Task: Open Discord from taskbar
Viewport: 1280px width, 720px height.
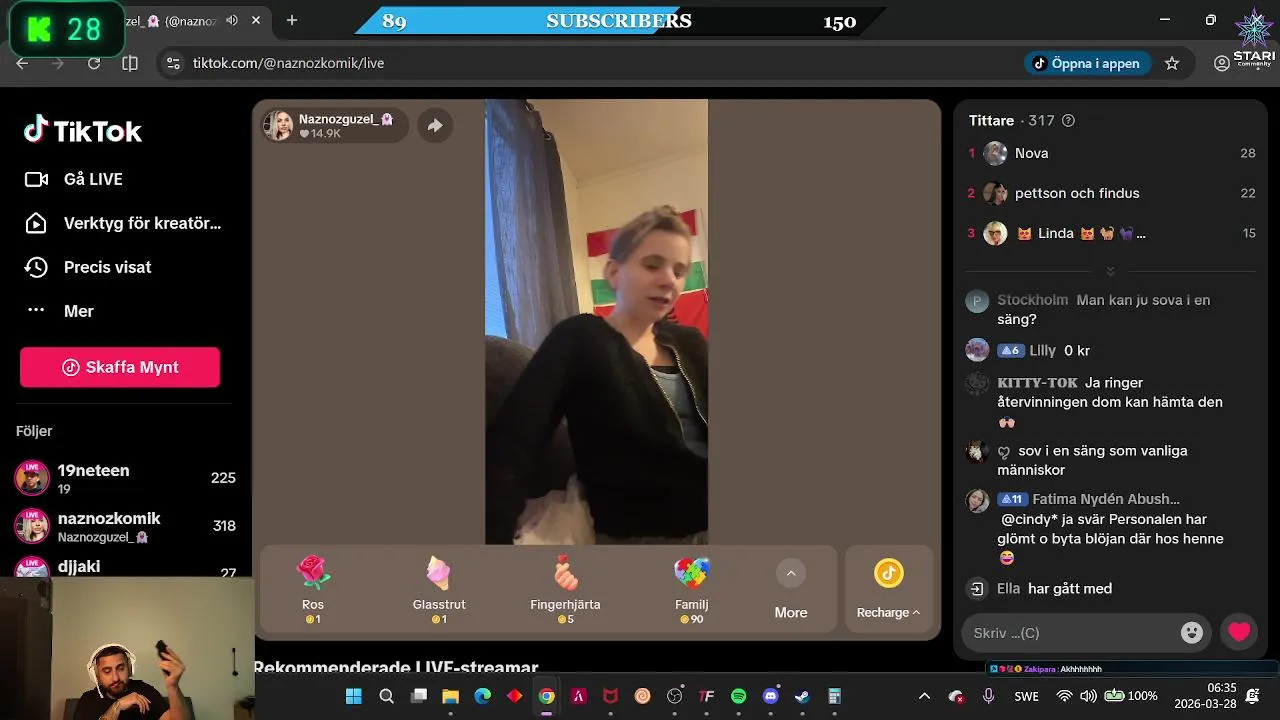Action: (x=771, y=696)
